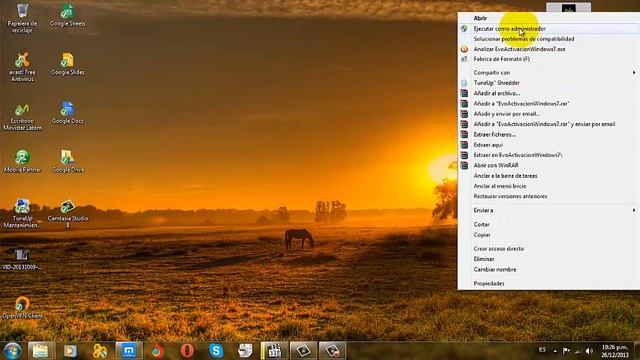
Task: Select Cambiar nombre entry
Action: coord(548,269)
